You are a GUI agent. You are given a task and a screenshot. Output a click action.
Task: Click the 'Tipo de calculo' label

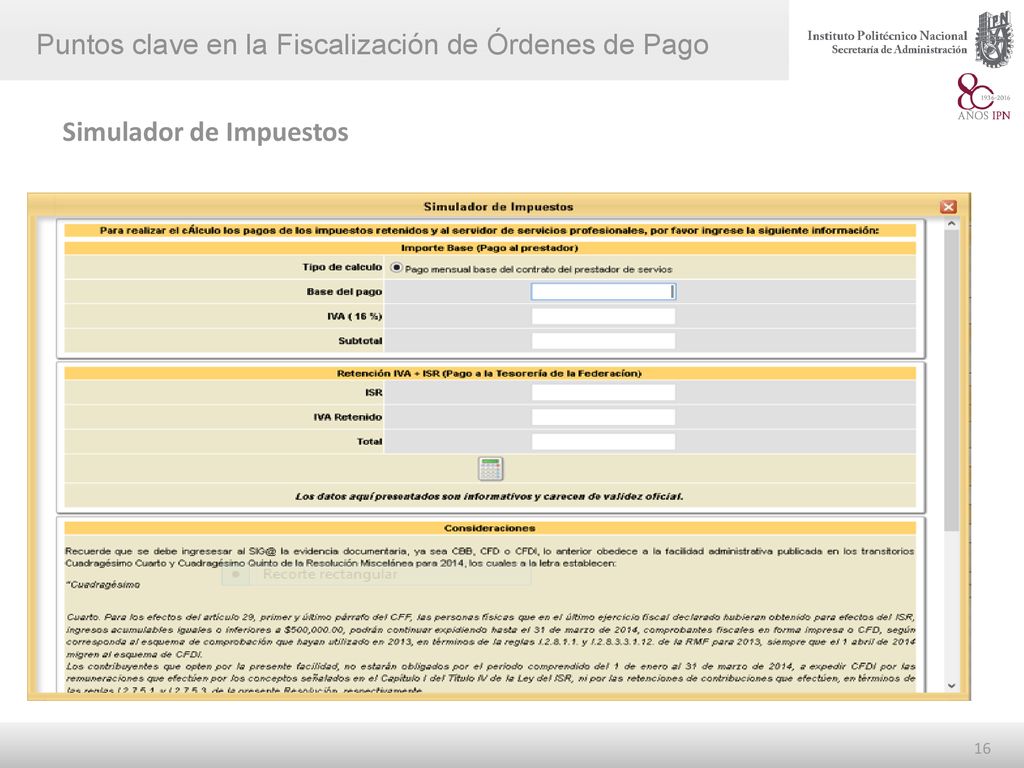coord(342,267)
